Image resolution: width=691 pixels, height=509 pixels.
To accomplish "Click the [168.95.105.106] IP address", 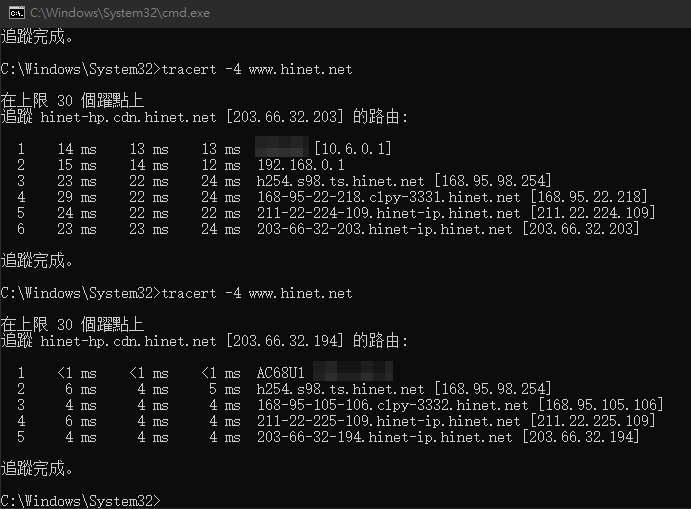I will 601,405.
